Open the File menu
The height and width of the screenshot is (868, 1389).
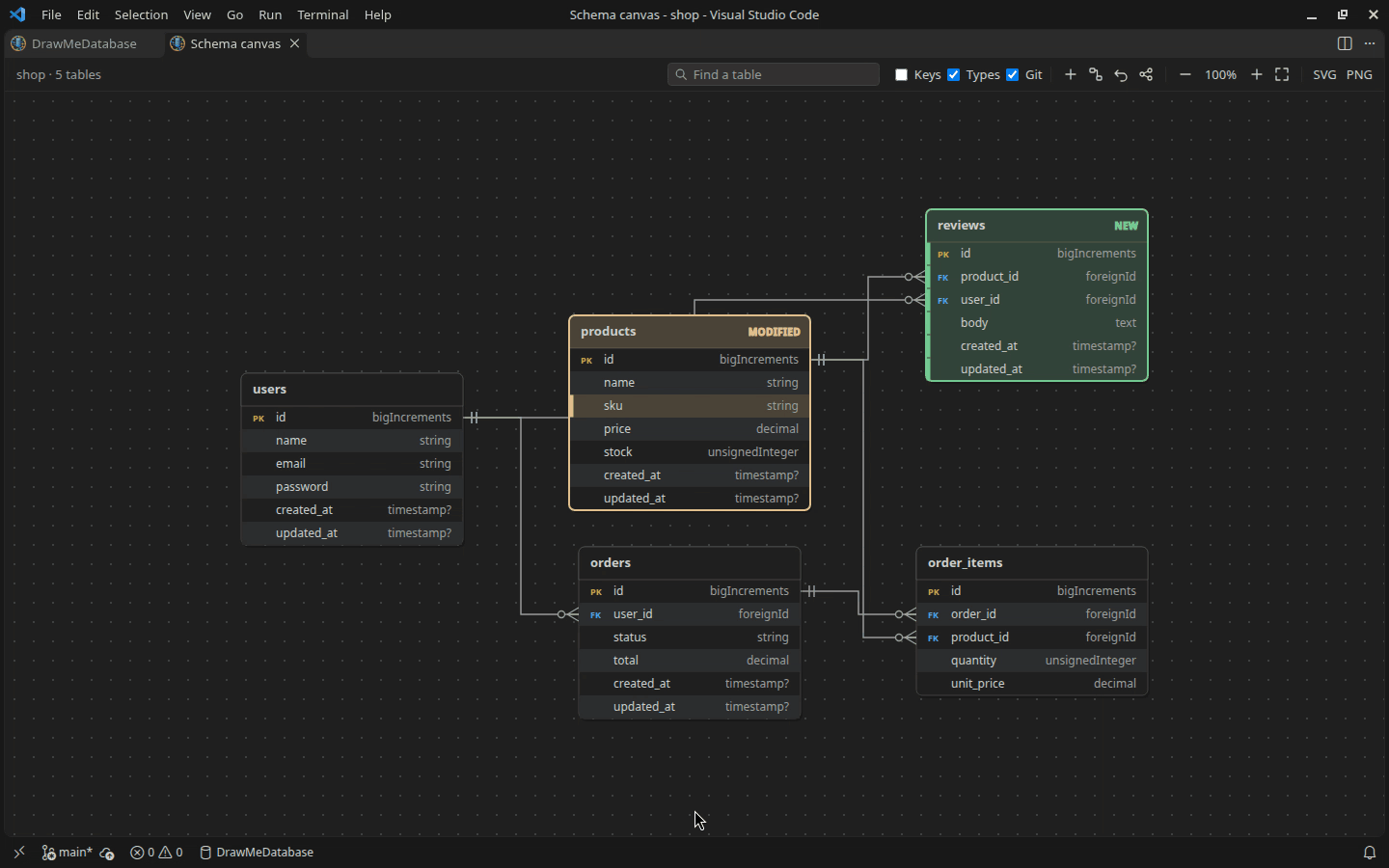point(51,14)
